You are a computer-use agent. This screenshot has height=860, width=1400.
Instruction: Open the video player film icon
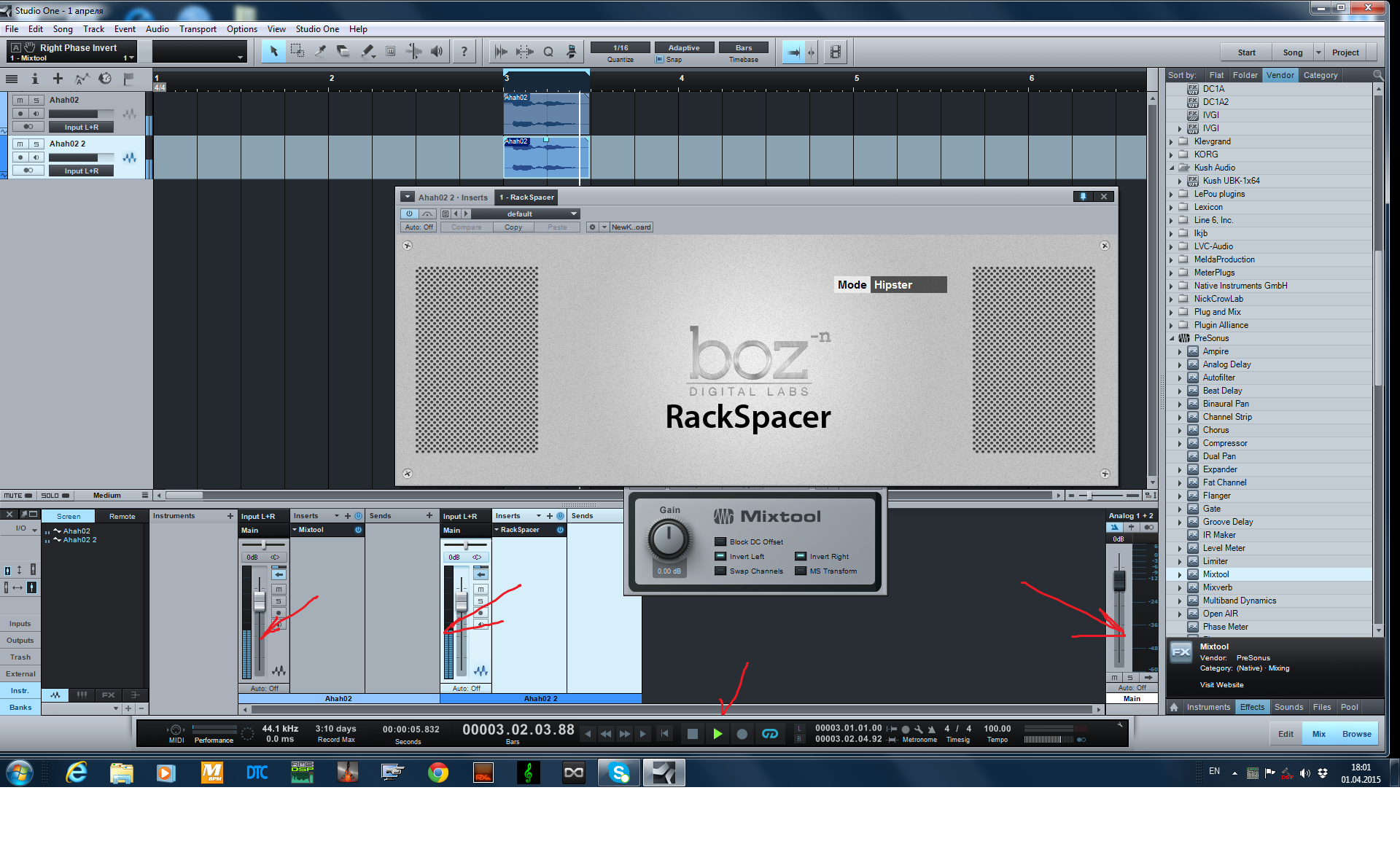pos(836,52)
